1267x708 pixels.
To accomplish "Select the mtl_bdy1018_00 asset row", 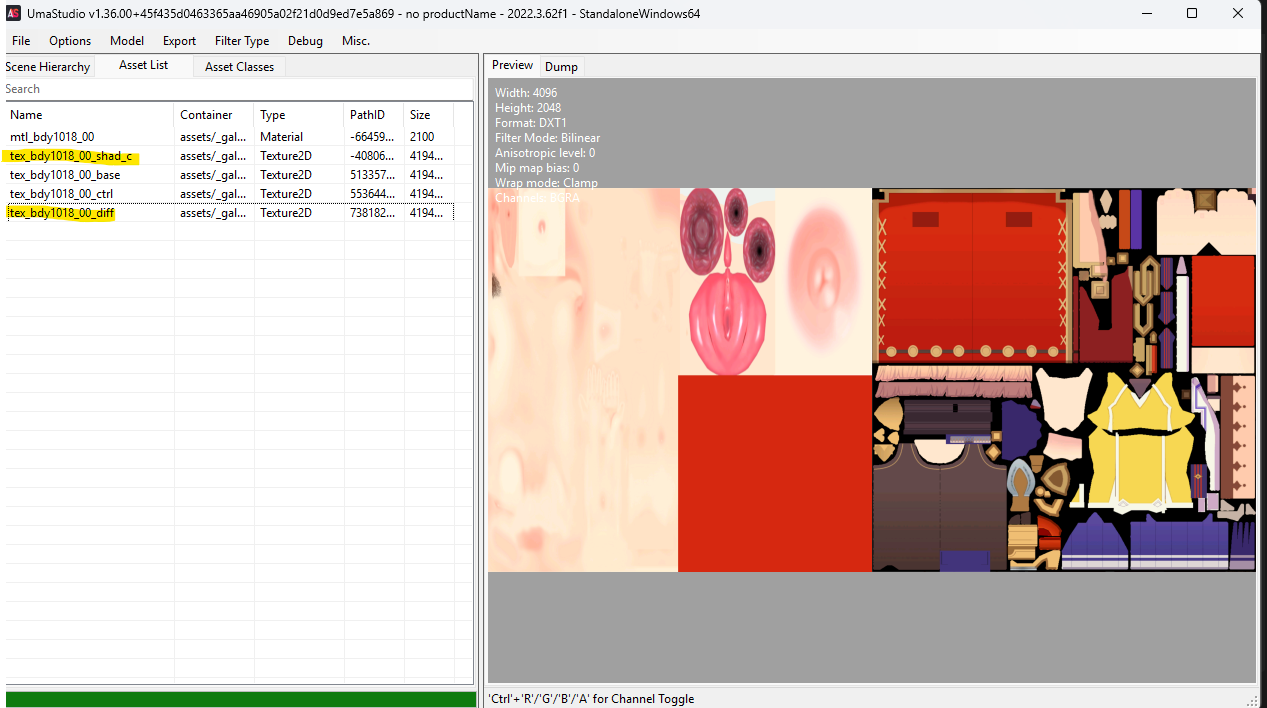I will tap(230, 137).
